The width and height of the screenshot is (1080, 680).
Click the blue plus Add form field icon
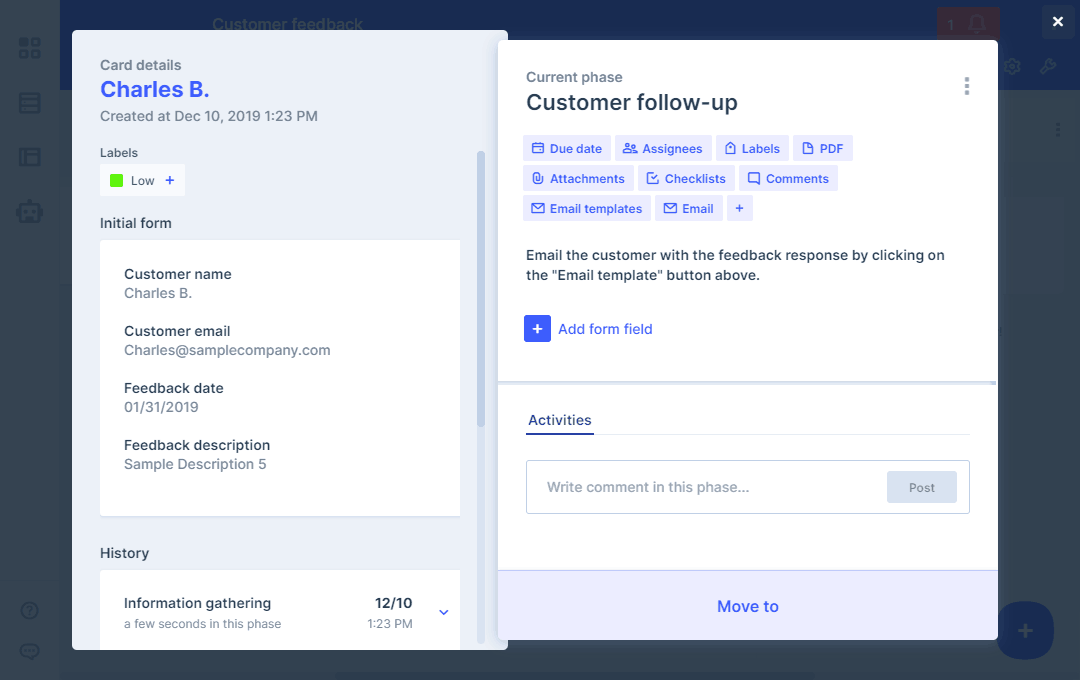point(537,329)
